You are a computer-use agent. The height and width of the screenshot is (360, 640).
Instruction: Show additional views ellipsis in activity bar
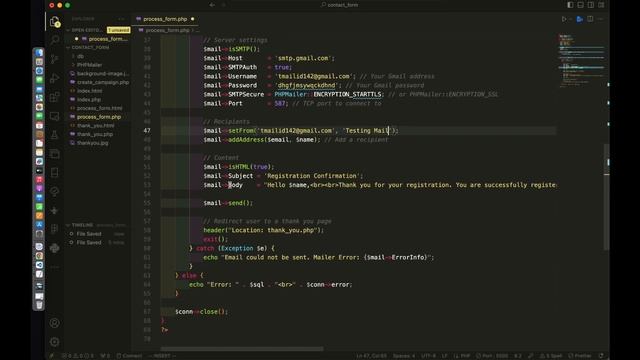pos(55,267)
